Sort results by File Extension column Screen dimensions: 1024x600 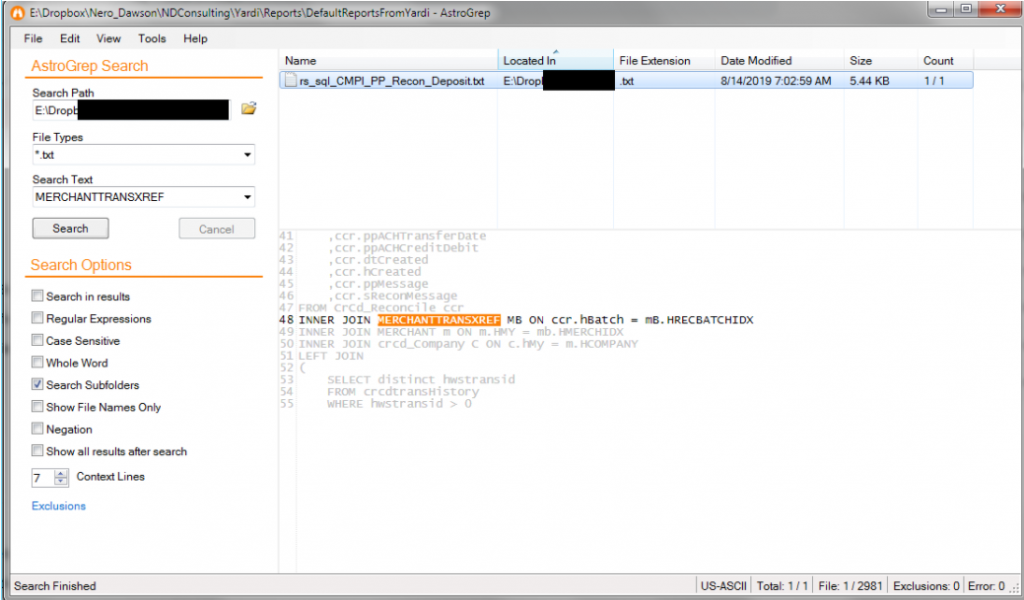coord(665,61)
